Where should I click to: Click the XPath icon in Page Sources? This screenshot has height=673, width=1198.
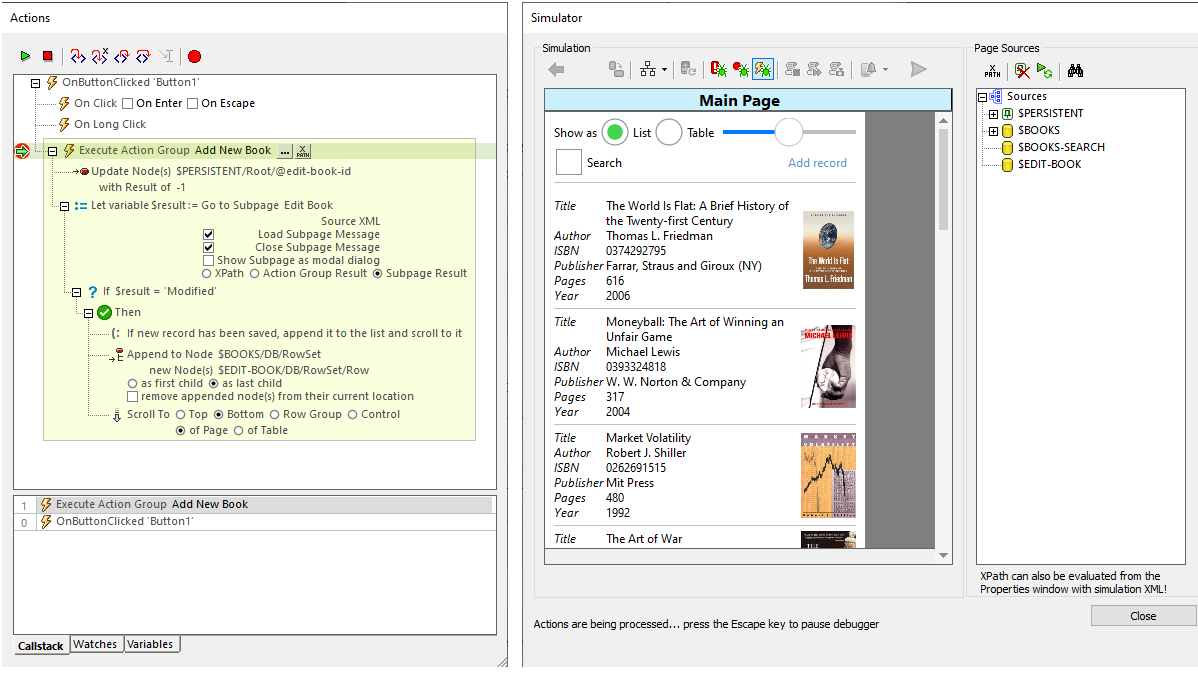(x=992, y=70)
